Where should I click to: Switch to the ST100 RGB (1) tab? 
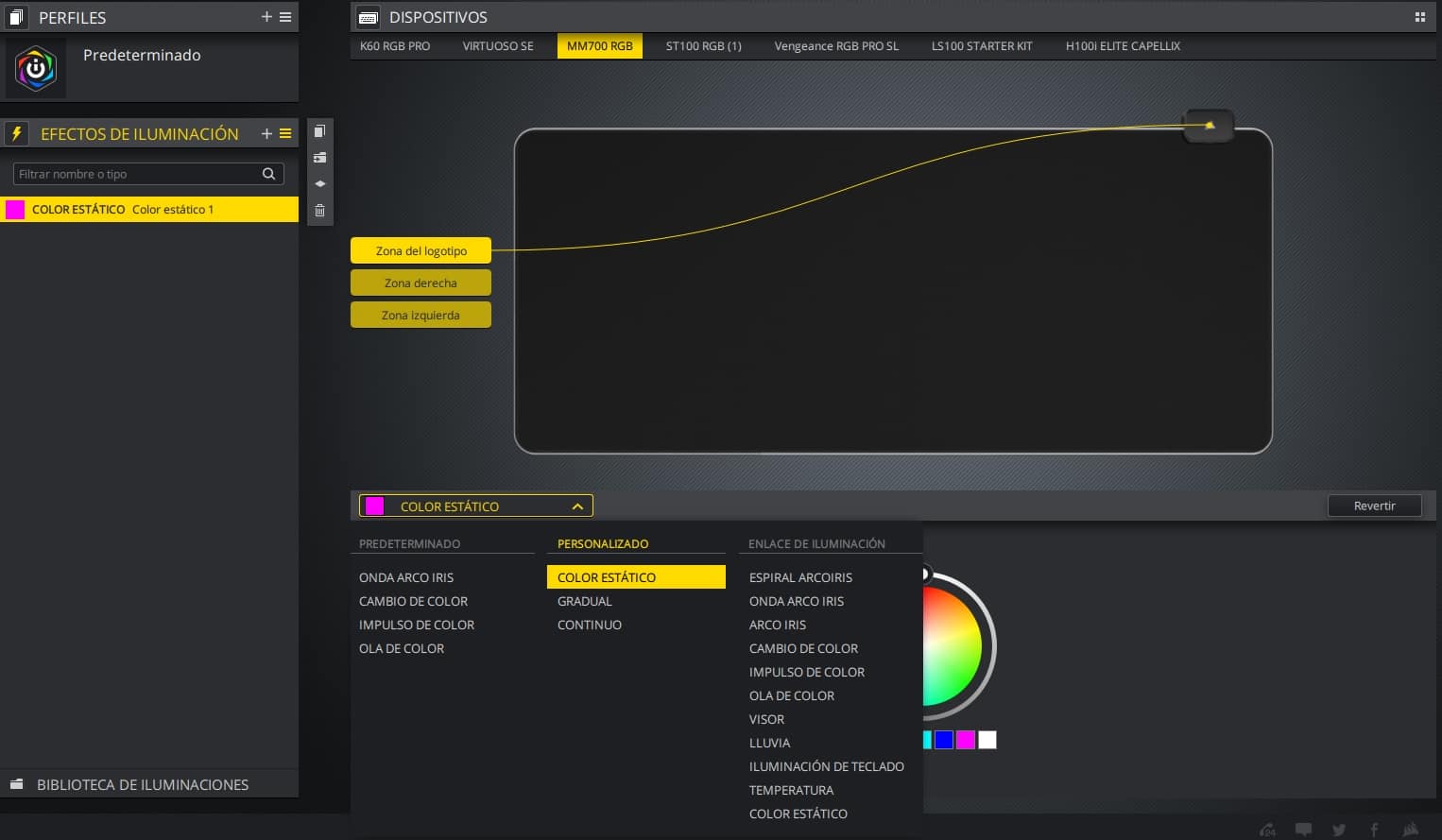(704, 46)
